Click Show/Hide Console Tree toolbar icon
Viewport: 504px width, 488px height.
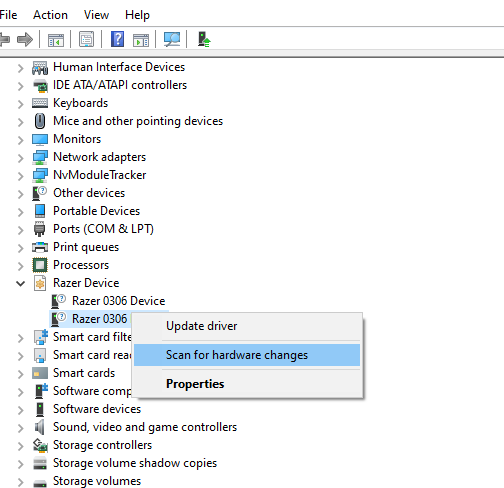click(56, 39)
